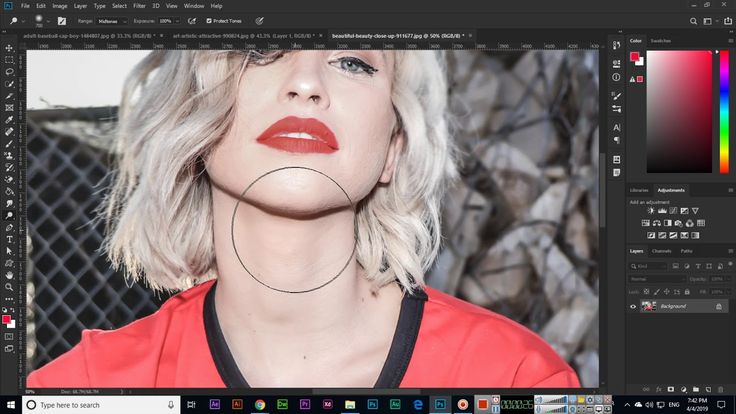Select the Pen tool
This screenshot has height=414, width=736.
[x=9, y=228]
